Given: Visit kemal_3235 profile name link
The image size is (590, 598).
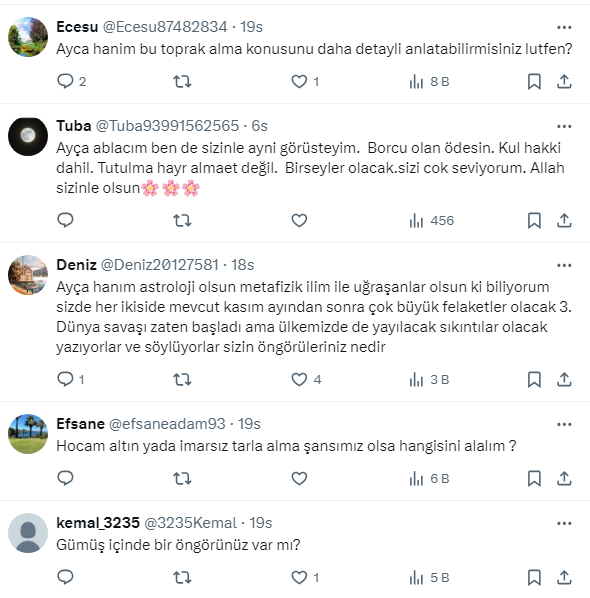Looking at the screenshot, I should tap(98, 523).
